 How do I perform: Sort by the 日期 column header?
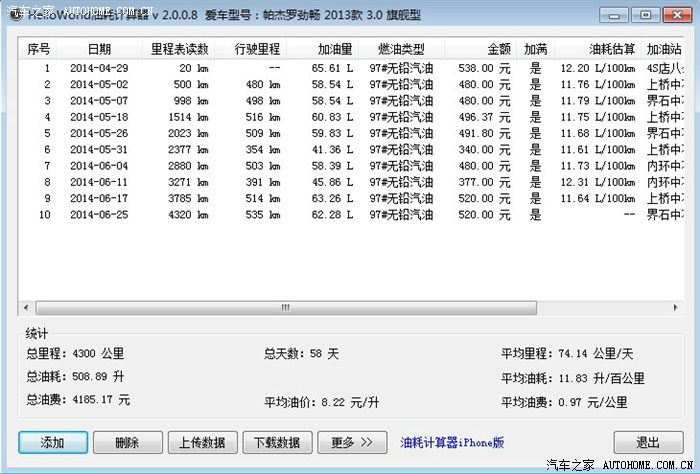99,49
